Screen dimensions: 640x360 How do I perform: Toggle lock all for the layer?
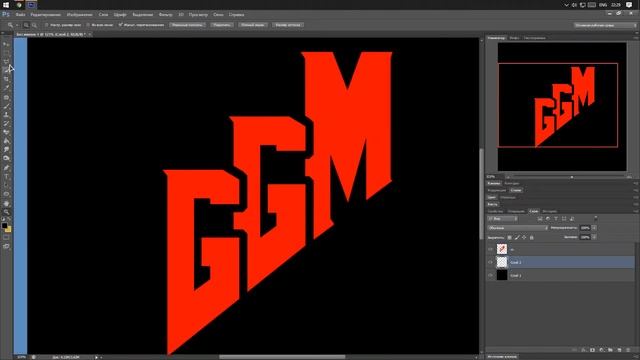[531, 237]
